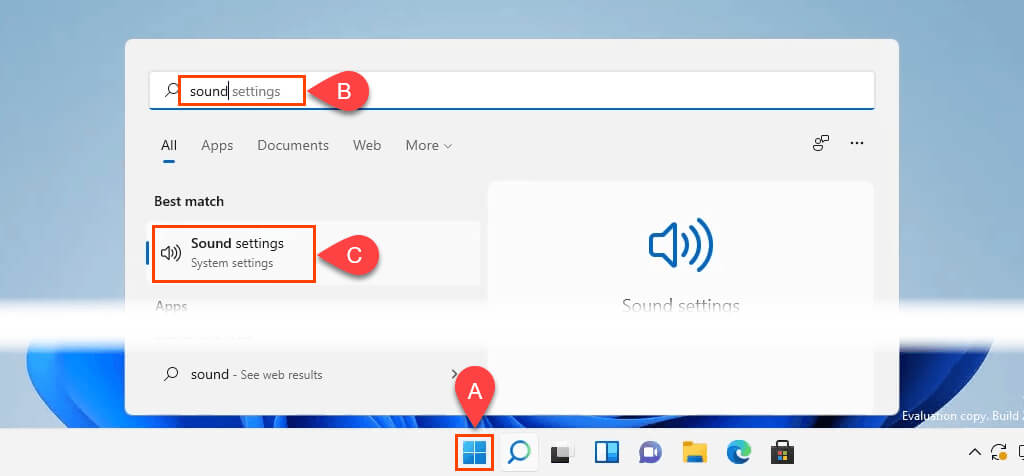Screen dimensions: 1024x476
Task: Open Task View on the taskbar
Action: (562, 452)
